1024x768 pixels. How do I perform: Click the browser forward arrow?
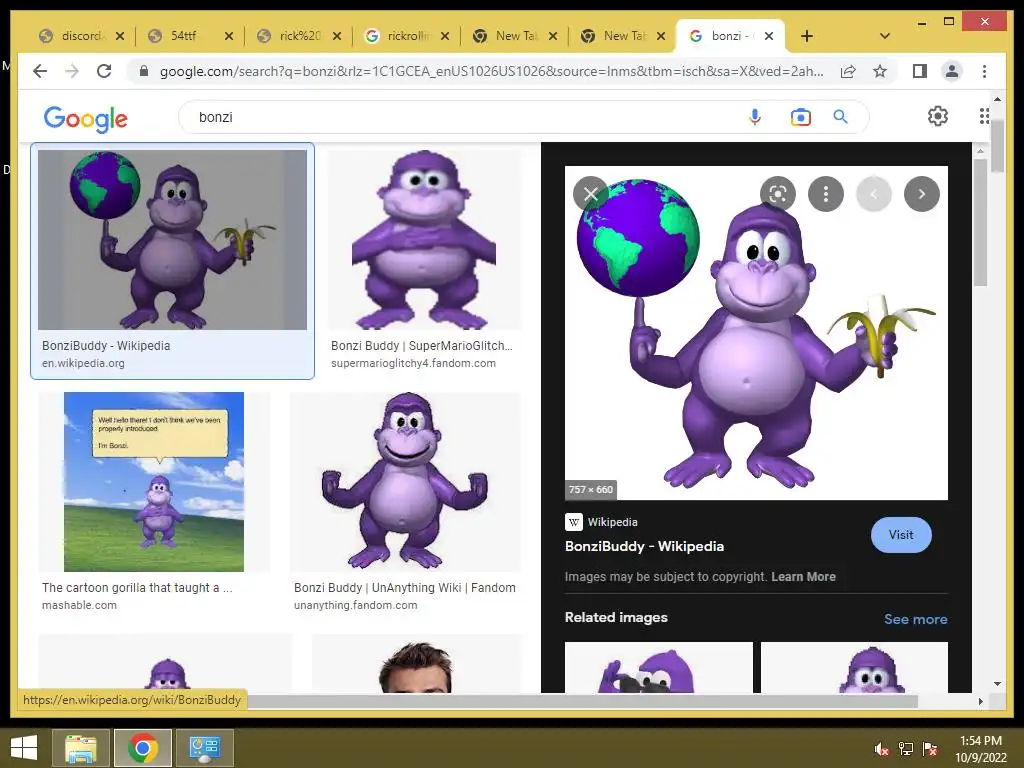pyautogui.click(x=72, y=71)
